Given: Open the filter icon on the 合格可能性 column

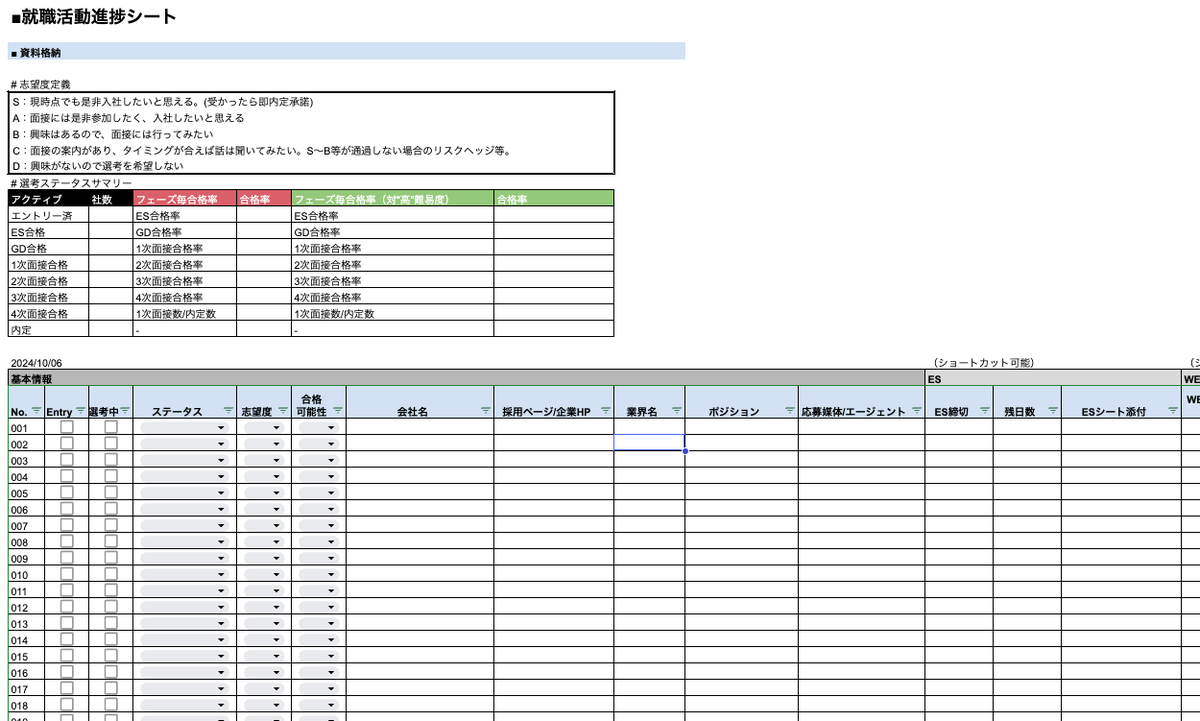Looking at the screenshot, I should [338, 411].
